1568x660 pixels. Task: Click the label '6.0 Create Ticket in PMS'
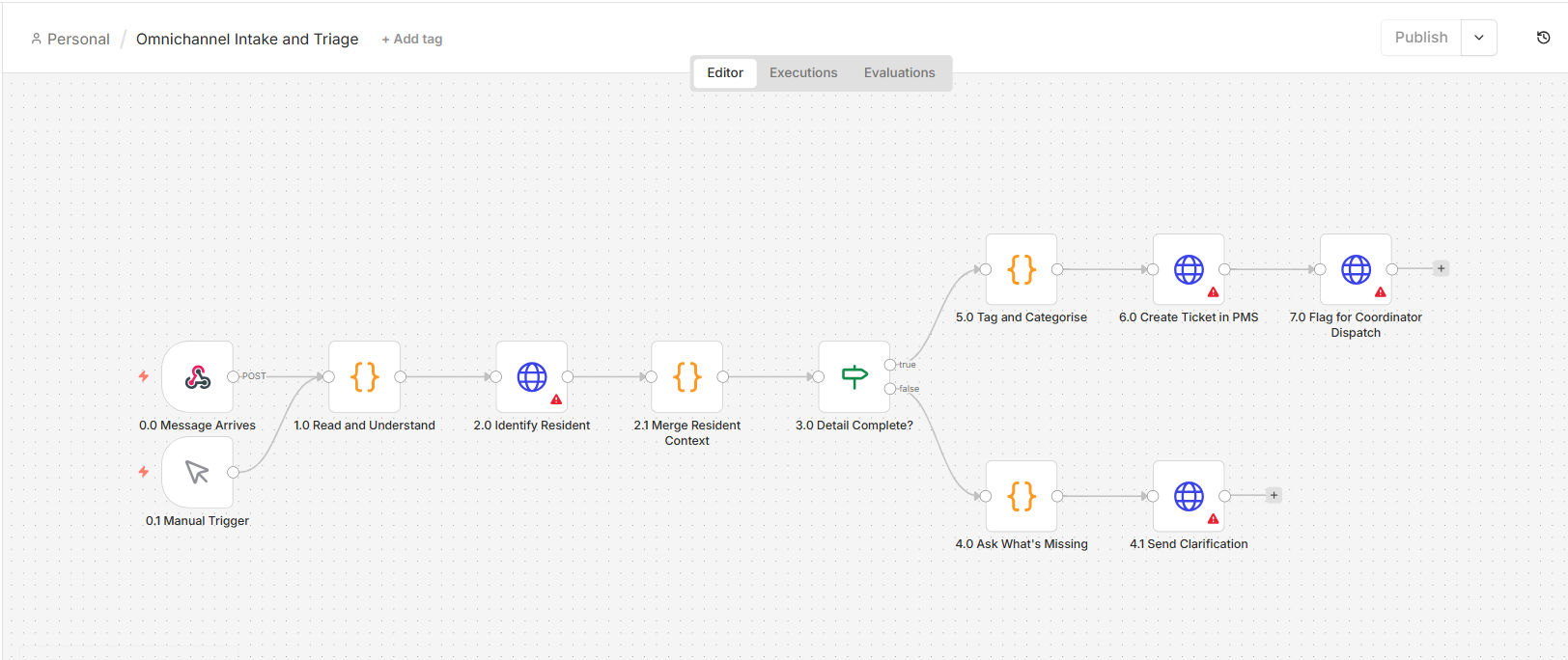click(x=1189, y=317)
